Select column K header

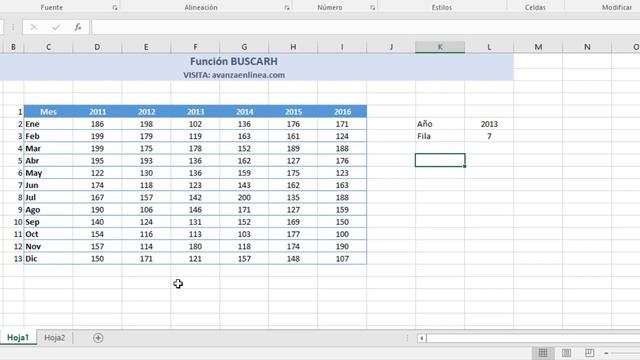point(440,47)
